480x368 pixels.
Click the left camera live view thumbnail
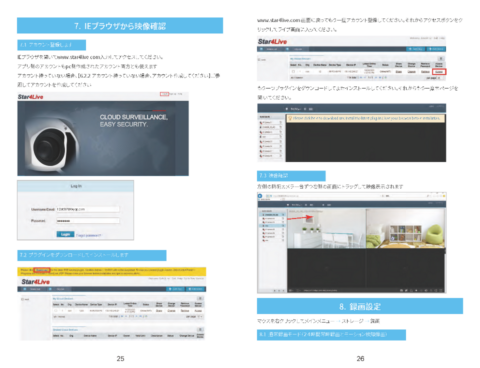[x=326, y=228]
